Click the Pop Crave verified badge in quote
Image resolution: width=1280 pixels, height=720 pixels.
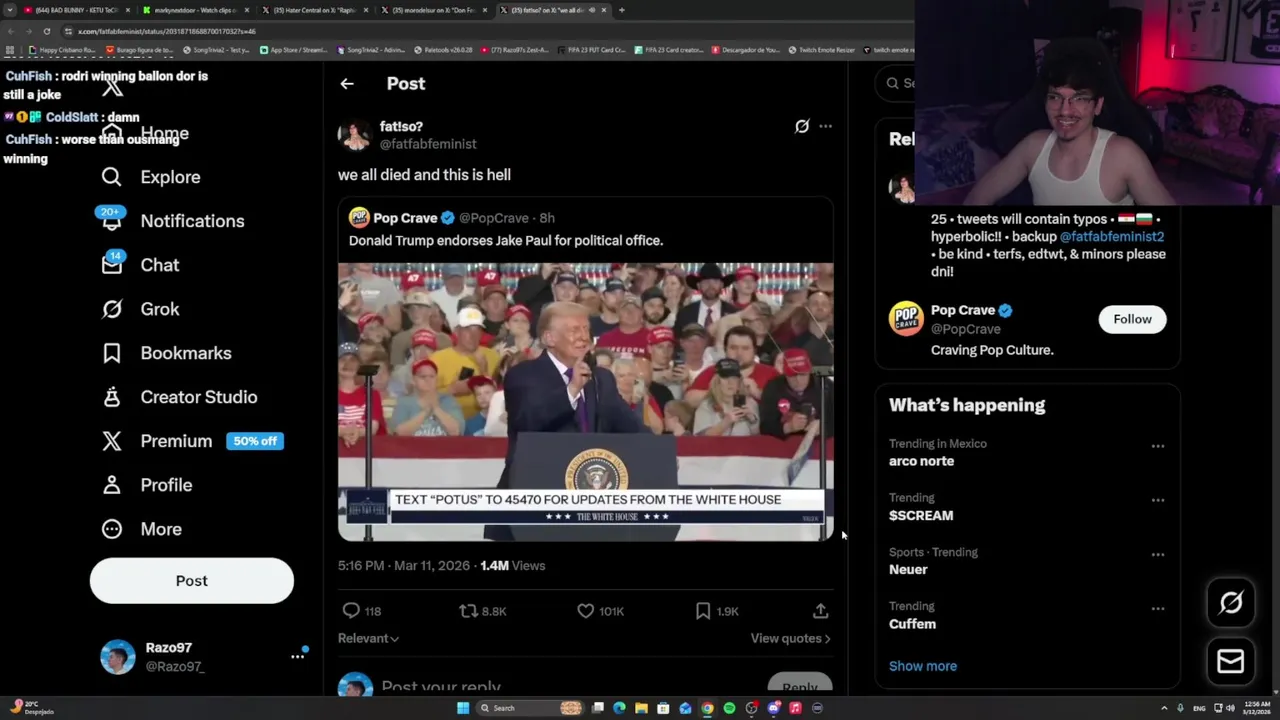448,218
